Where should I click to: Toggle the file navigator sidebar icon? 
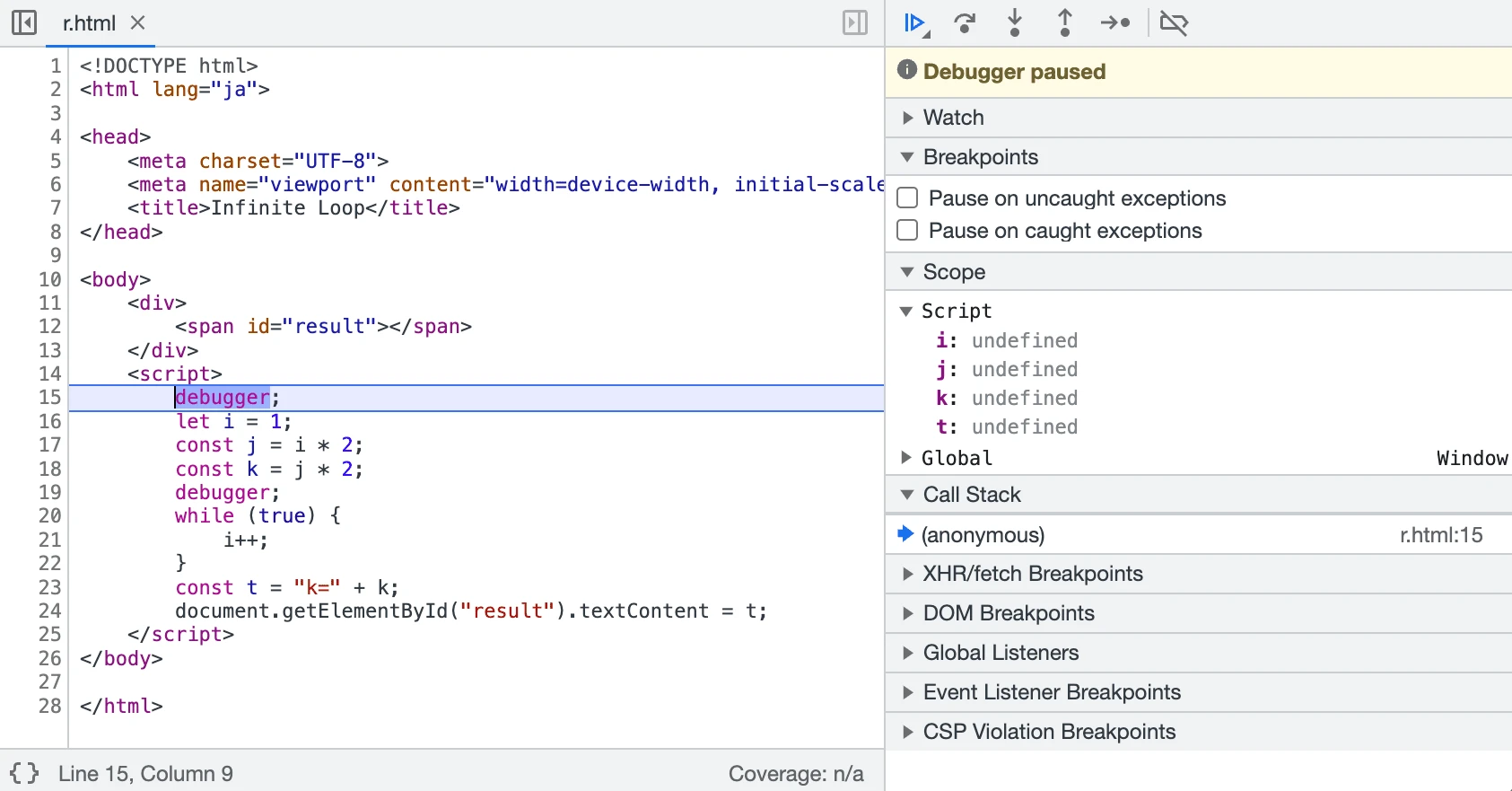point(24,22)
